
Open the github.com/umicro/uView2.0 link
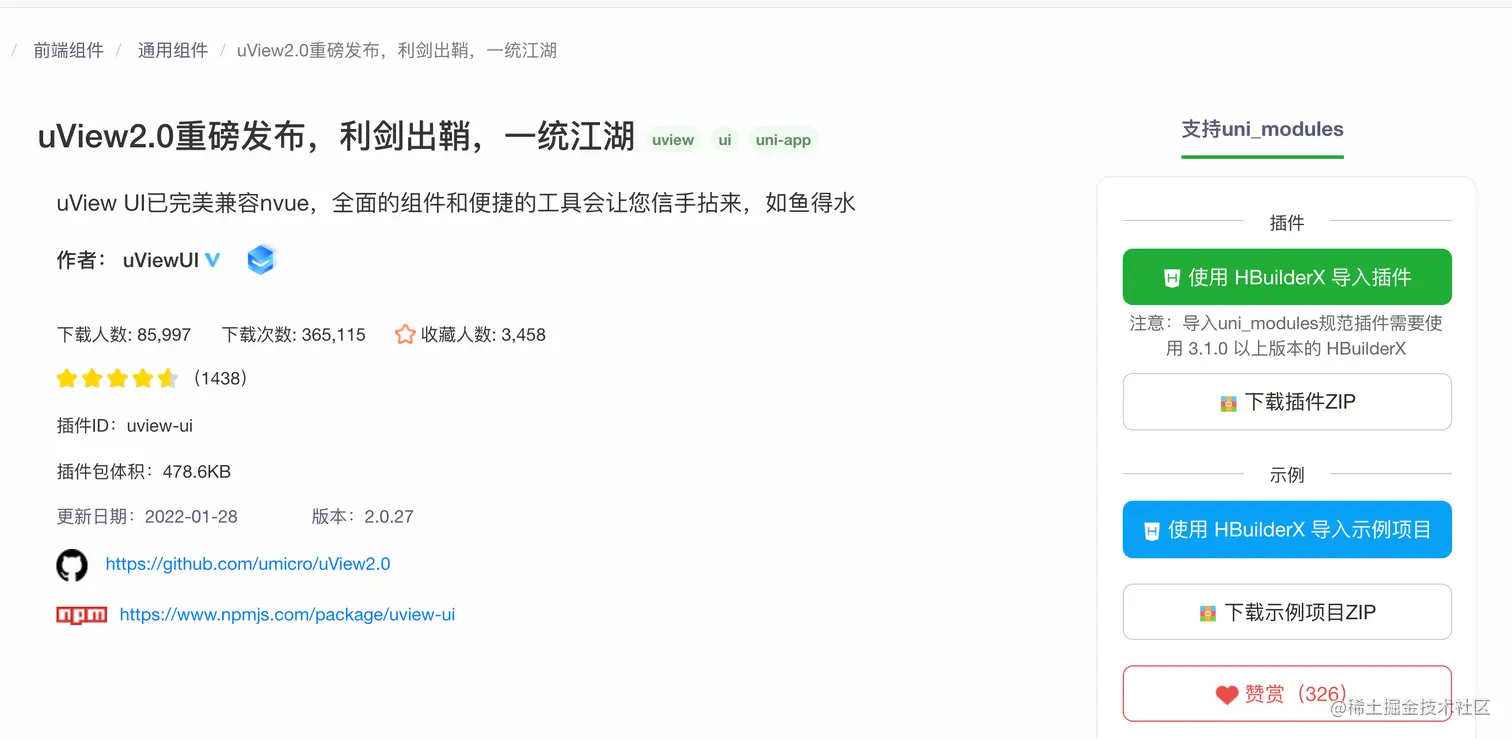pyautogui.click(x=248, y=564)
